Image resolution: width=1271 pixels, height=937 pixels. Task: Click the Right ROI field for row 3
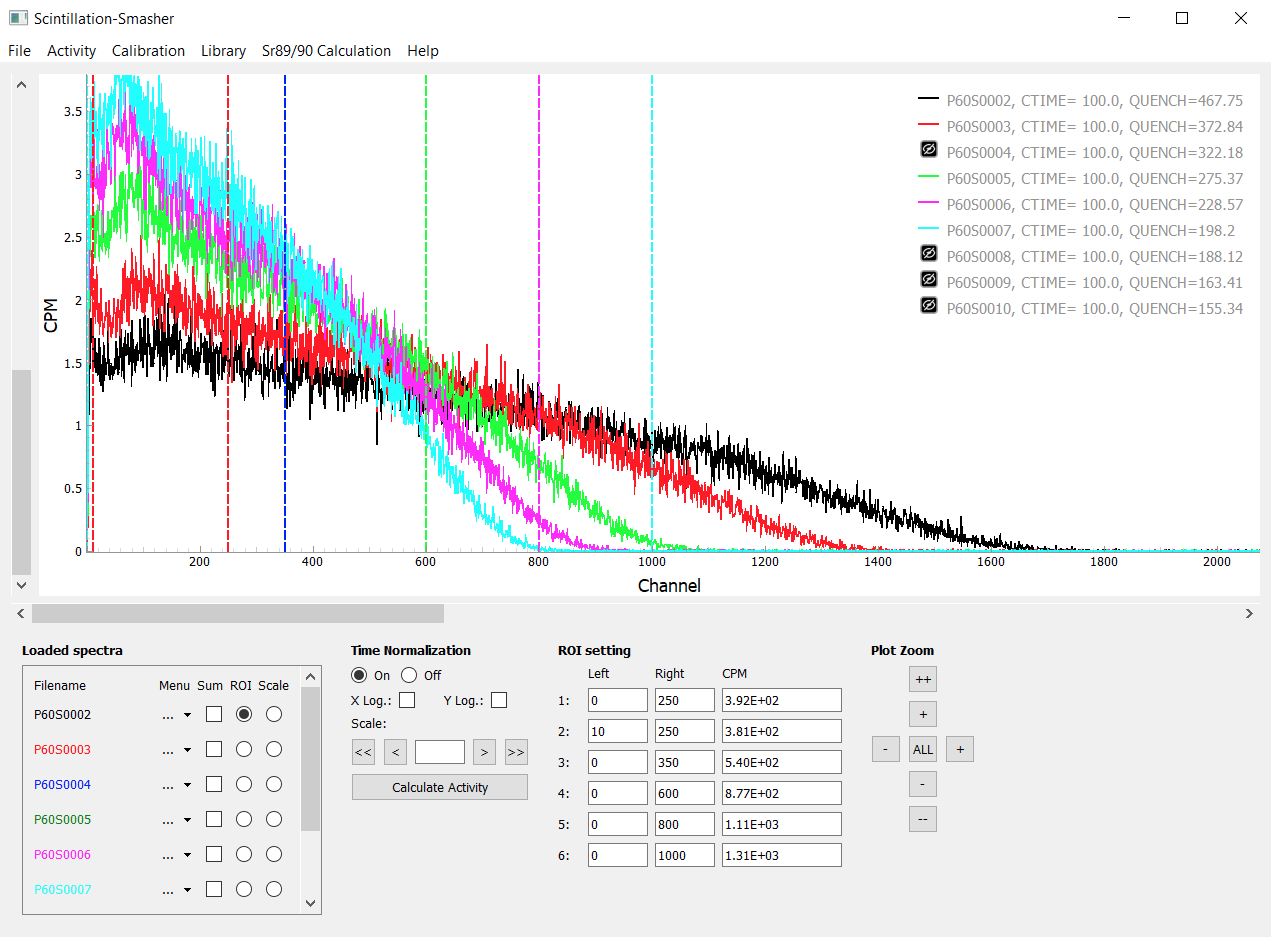coord(684,761)
